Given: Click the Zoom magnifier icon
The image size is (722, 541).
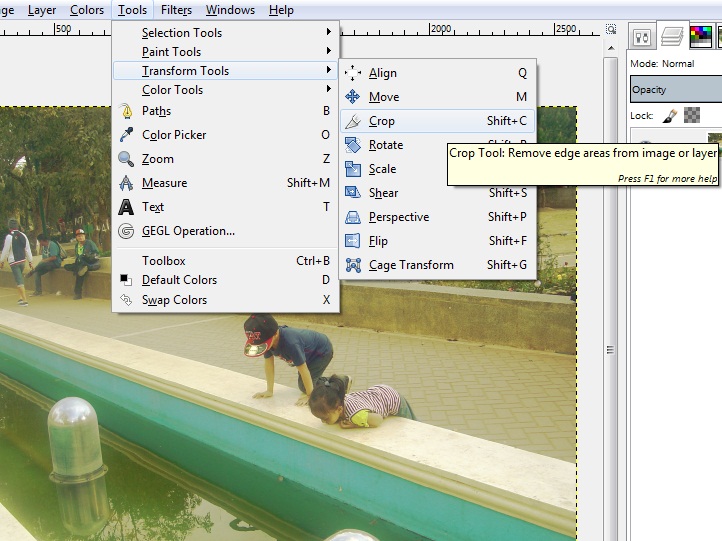Looking at the screenshot, I should point(126,159).
